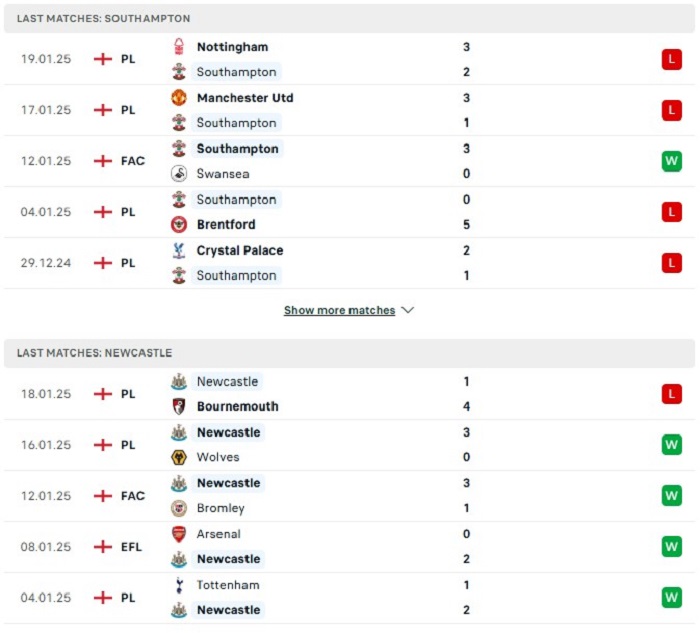
Task: Click the Swansea club crest icon
Action: 179,174
